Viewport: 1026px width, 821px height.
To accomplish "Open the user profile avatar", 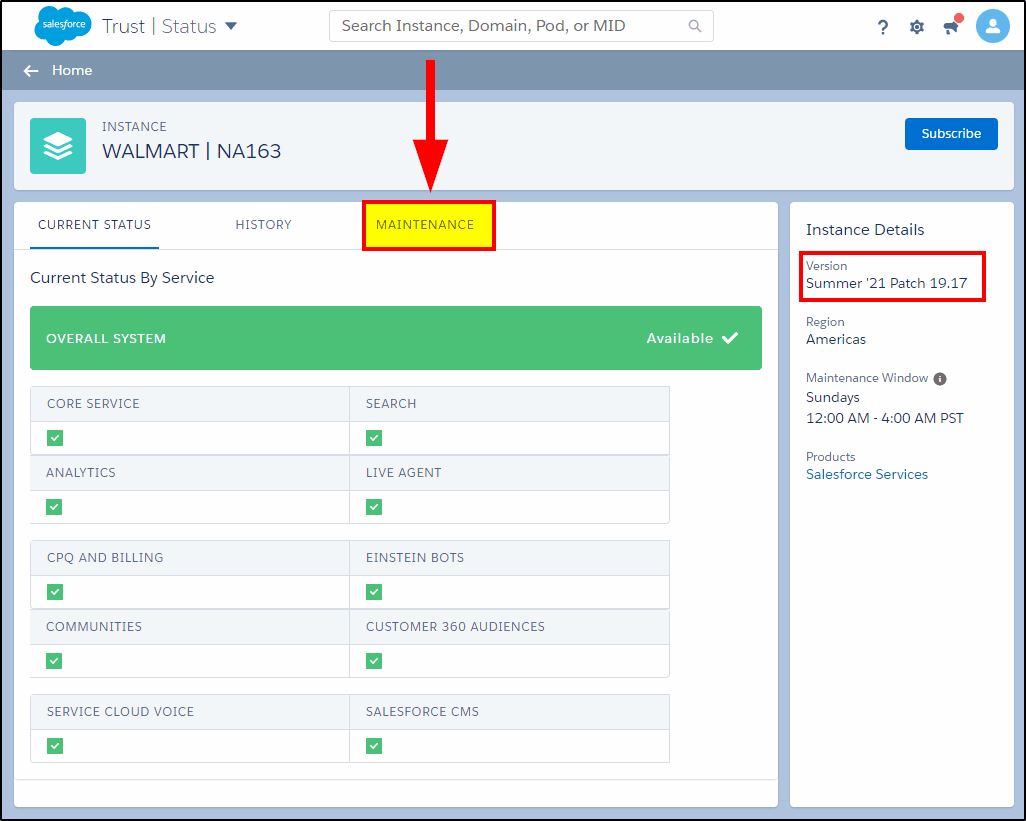I will point(992,26).
